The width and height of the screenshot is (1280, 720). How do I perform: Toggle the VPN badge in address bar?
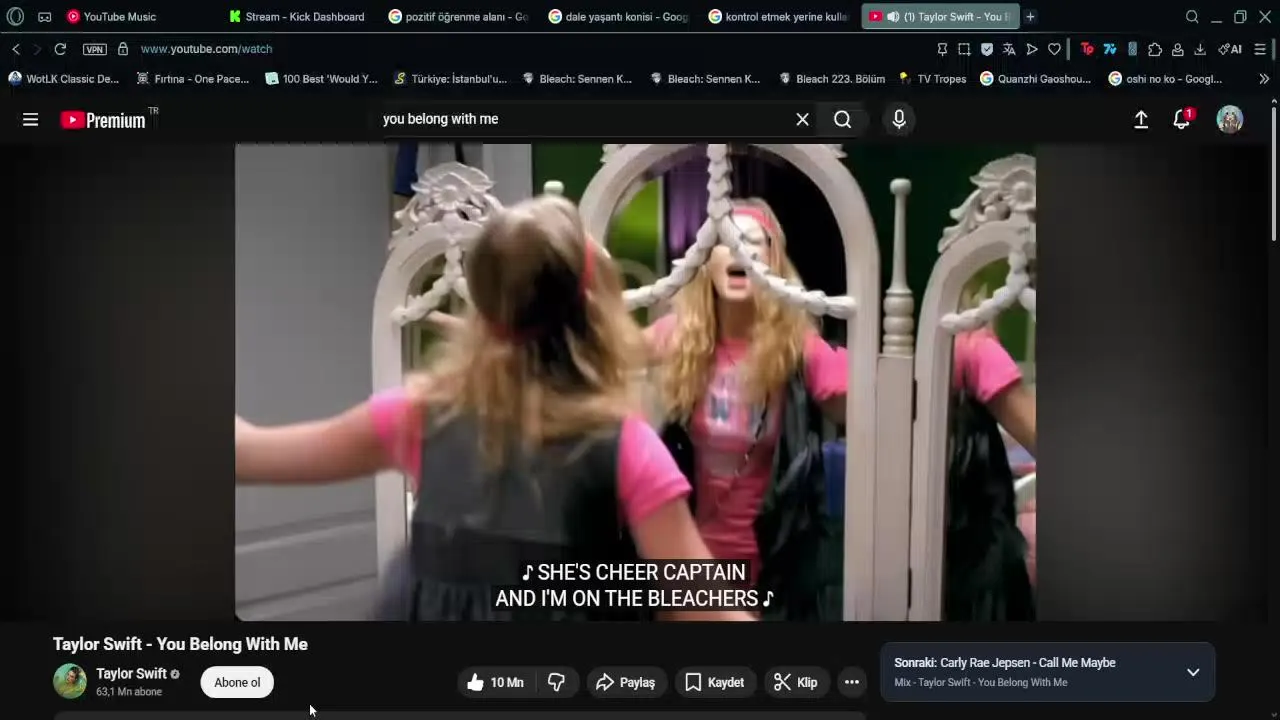pyautogui.click(x=95, y=49)
